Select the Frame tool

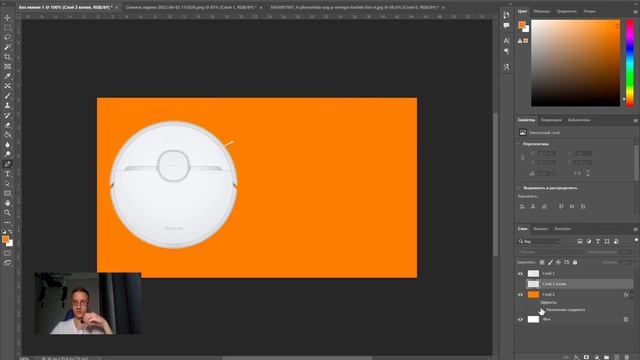pos(7,67)
